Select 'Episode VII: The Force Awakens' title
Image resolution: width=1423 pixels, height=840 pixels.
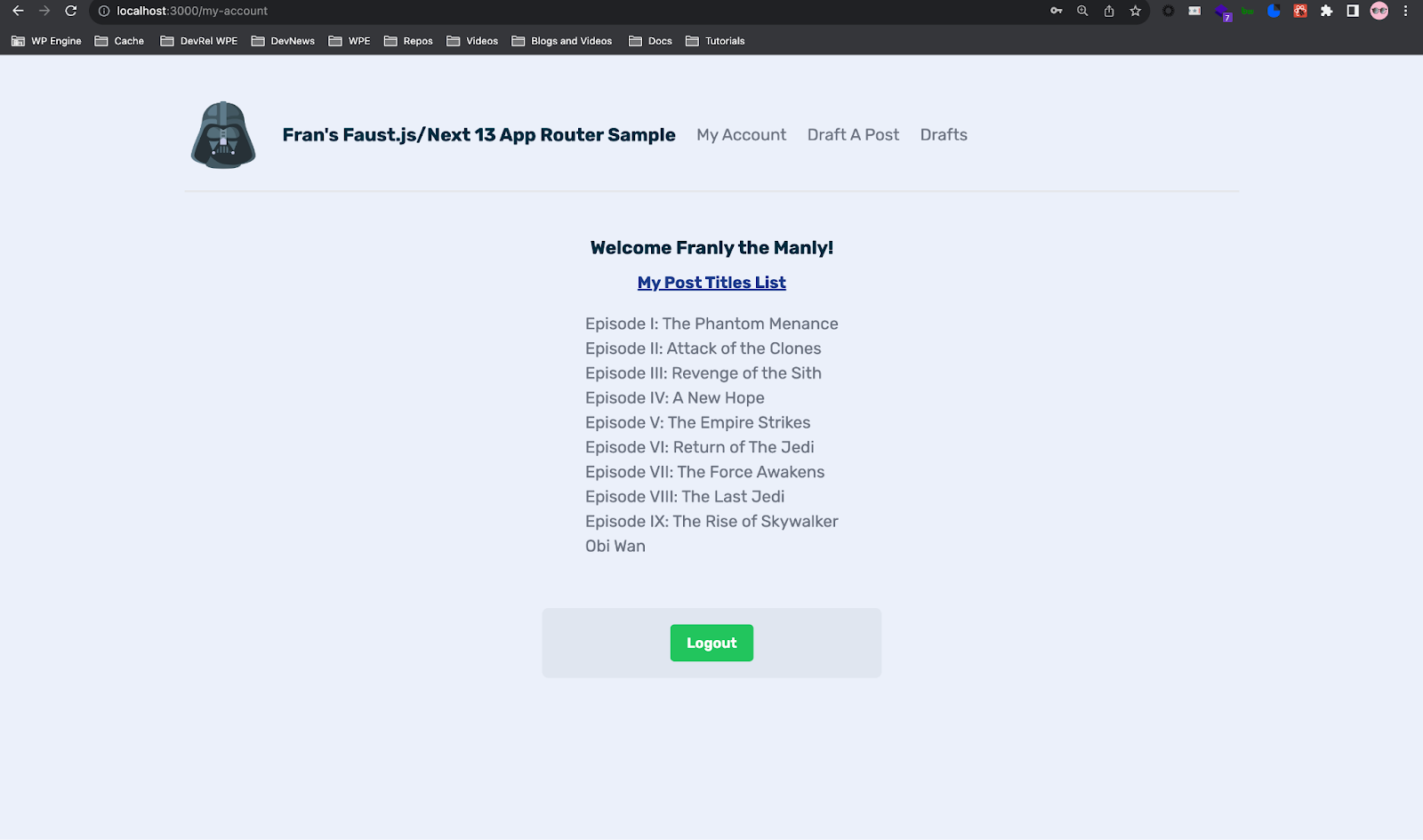(704, 472)
